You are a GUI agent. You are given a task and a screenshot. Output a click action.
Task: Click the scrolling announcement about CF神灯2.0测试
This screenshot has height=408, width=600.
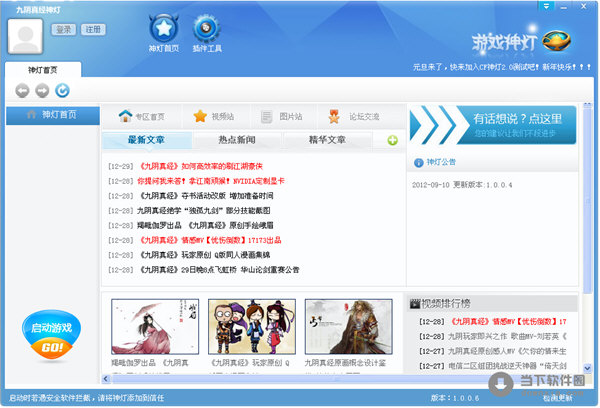(x=502, y=67)
